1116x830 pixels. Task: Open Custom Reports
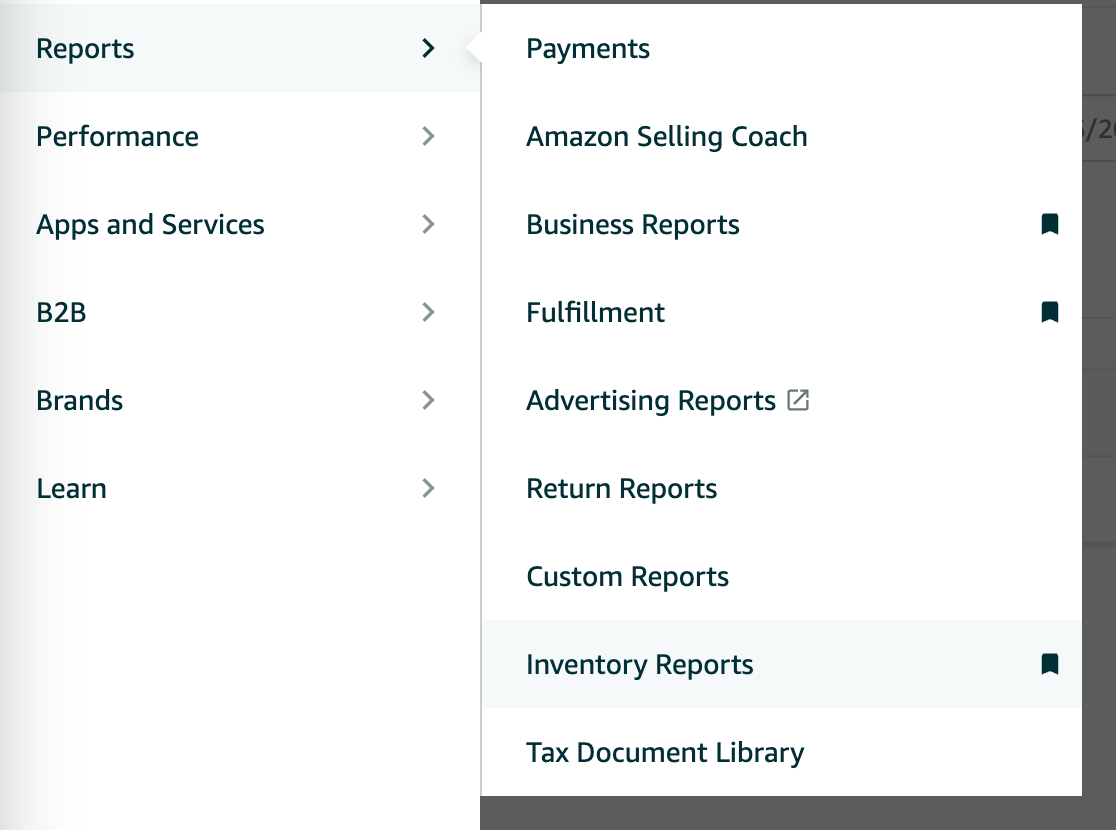[781, 576]
